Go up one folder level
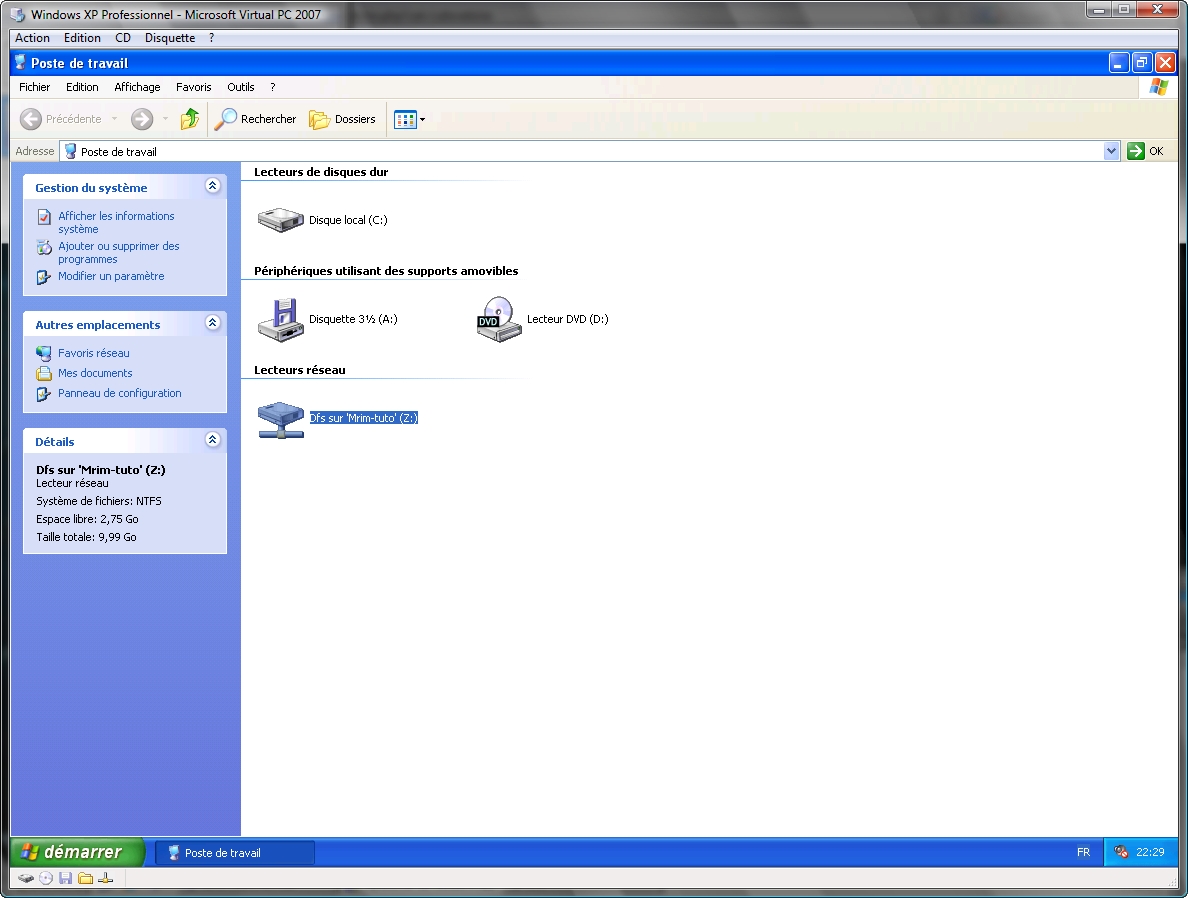The width and height of the screenshot is (1188, 898). [x=189, y=119]
